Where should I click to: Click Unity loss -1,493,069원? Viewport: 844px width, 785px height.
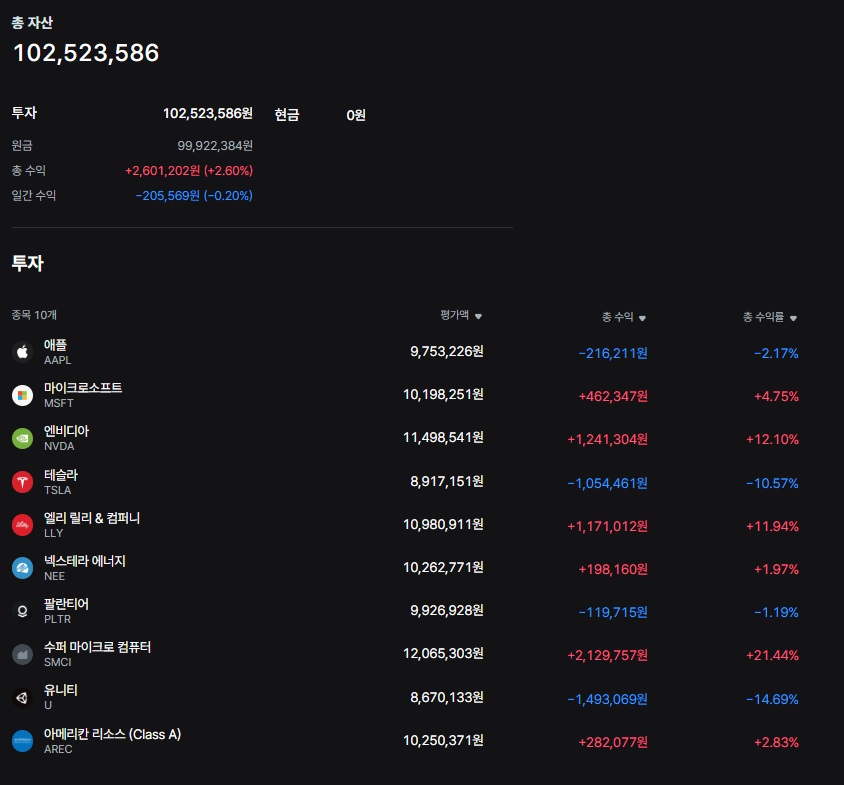[x=608, y=699]
